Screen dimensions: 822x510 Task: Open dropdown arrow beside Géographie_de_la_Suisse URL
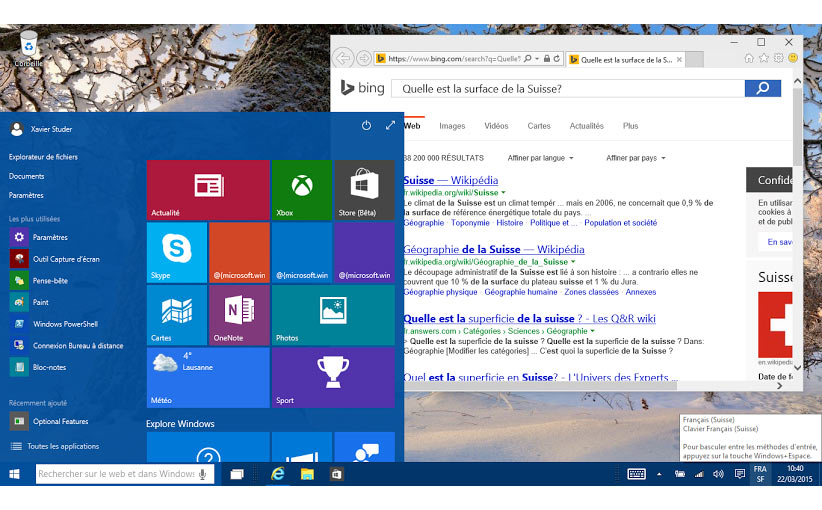pyautogui.click(x=573, y=262)
